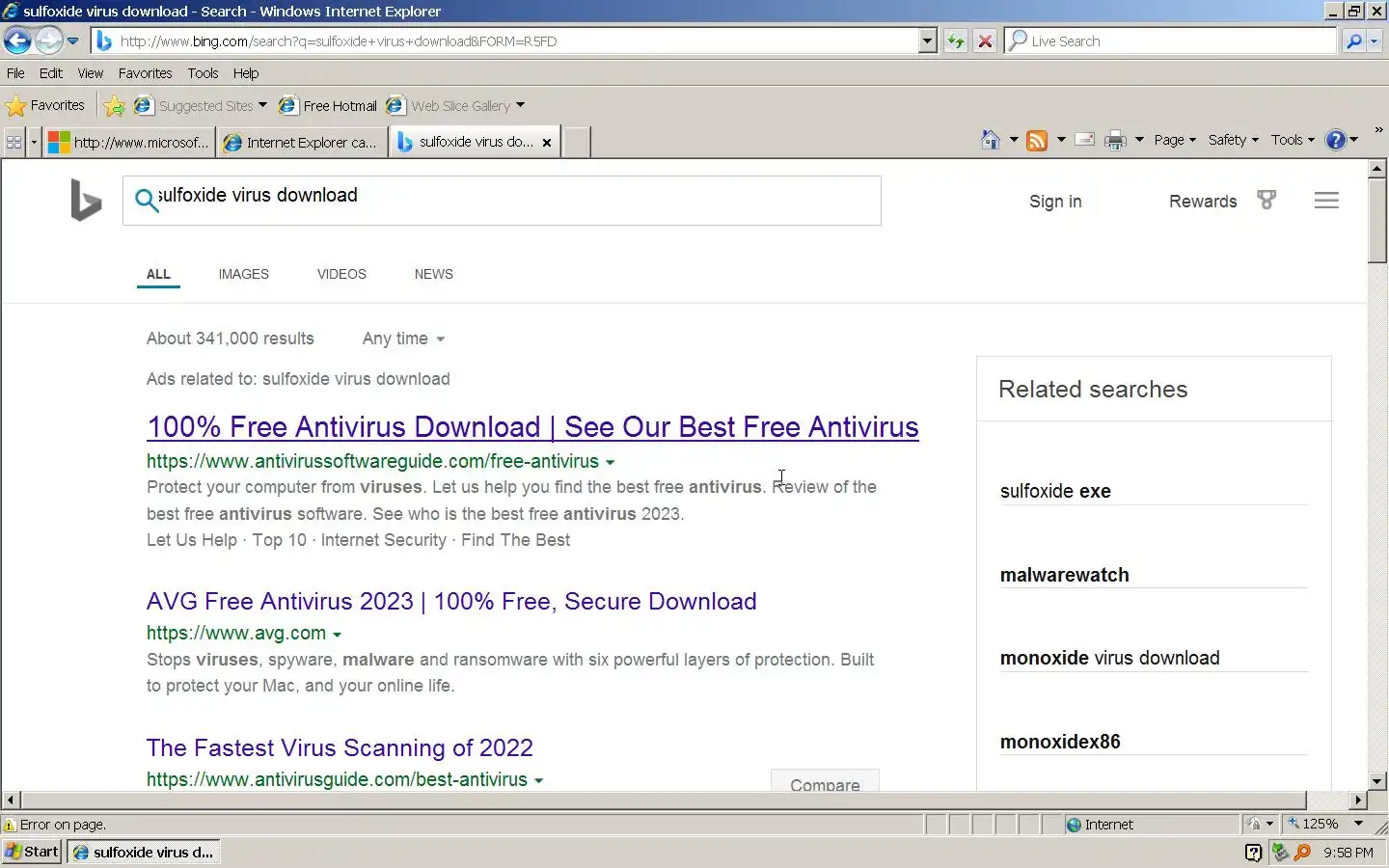This screenshot has height=868, width=1389.
Task: Open the View menu
Action: 91,73
